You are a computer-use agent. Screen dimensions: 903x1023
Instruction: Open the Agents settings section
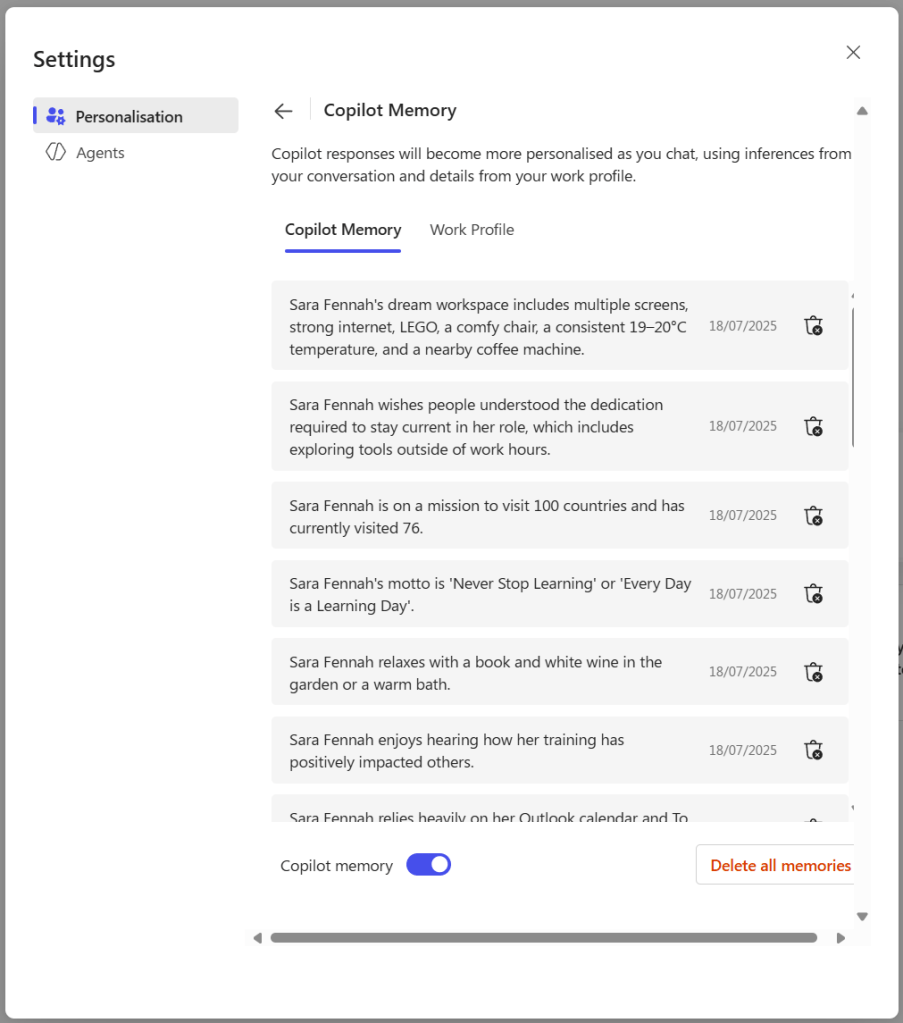tap(100, 153)
